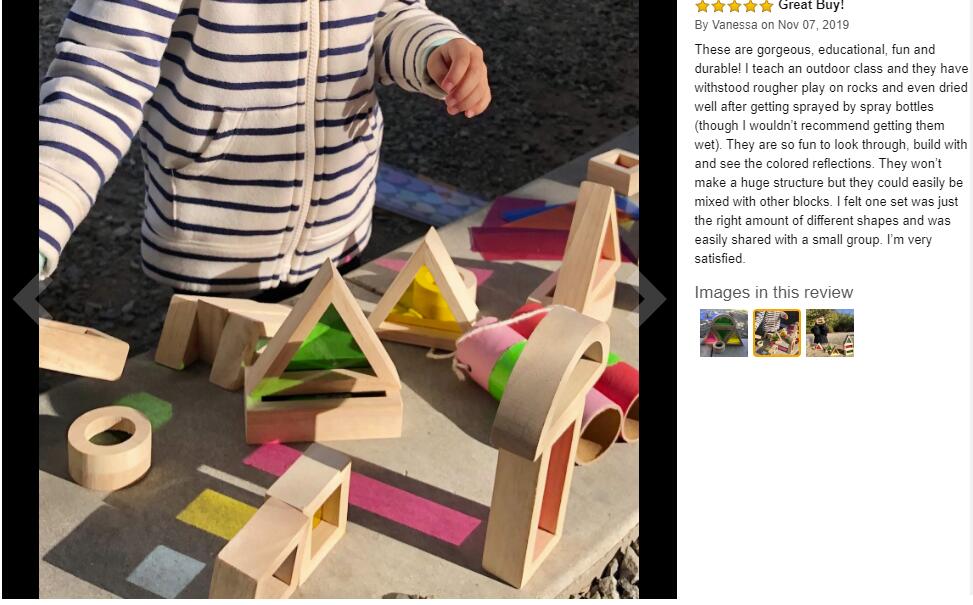The height and width of the screenshot is (605, 973).
Task: Click the review text starting "These are gorgeous"
Action: point(831,154)
